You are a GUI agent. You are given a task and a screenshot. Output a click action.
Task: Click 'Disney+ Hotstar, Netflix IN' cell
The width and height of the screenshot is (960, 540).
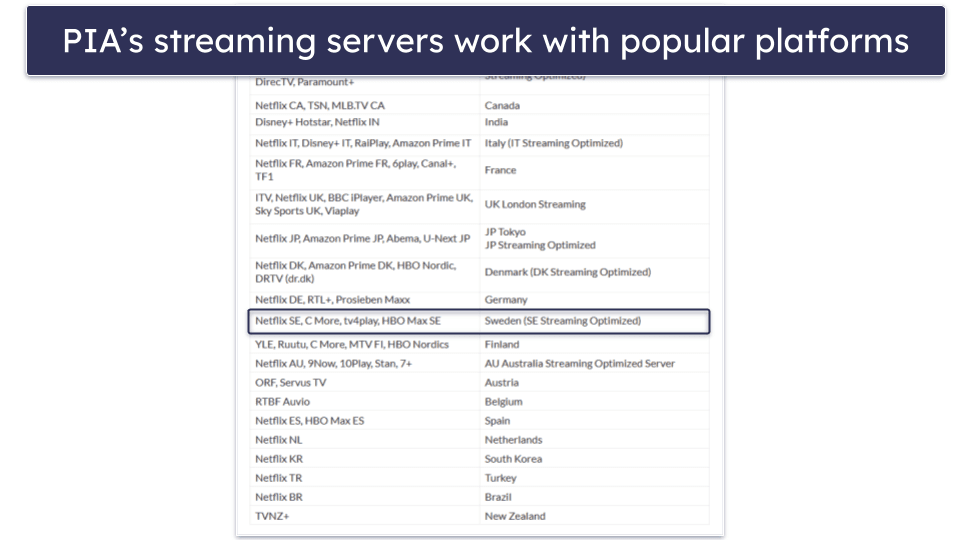(x=364, y=122)
